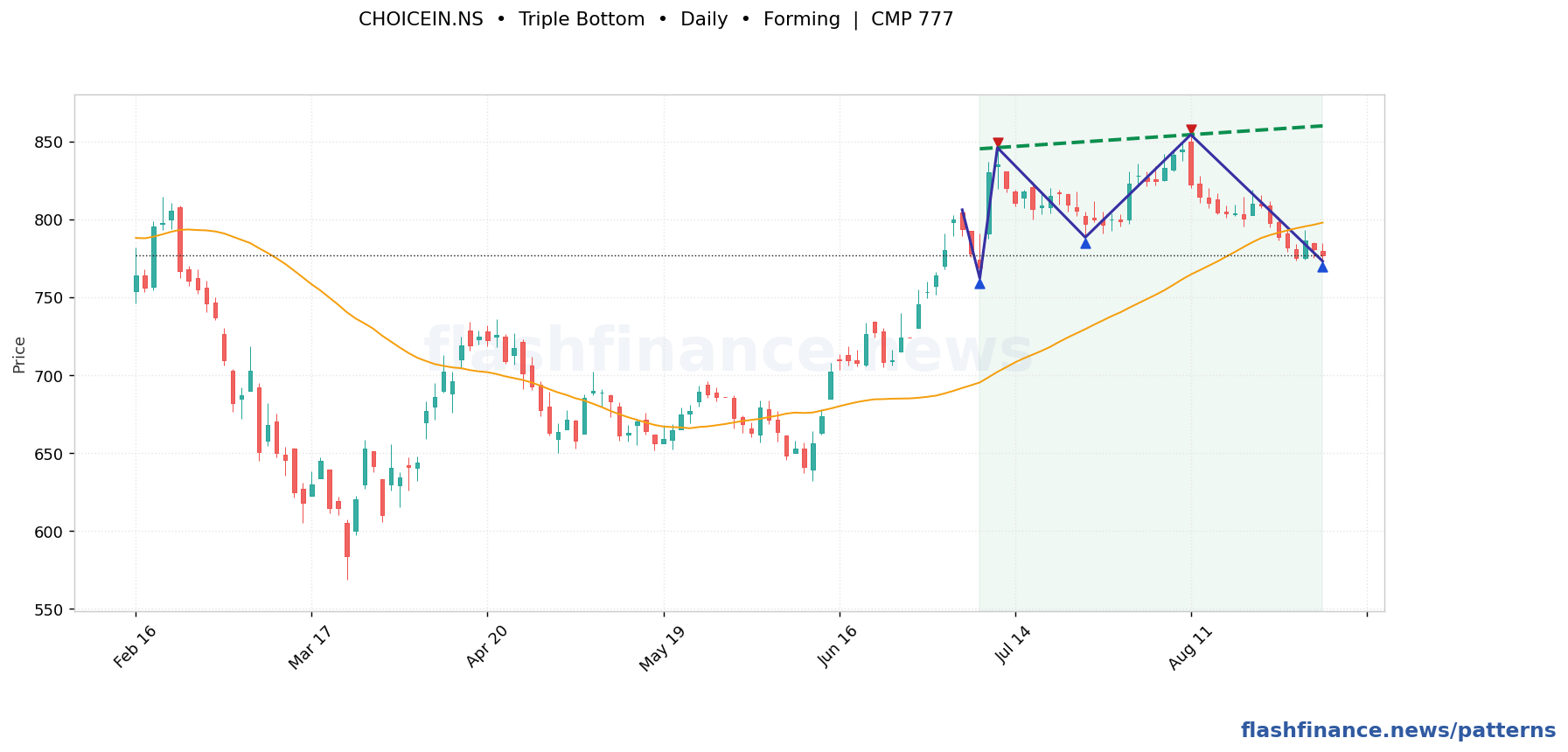This screenshot has height=752, width=1568.
Task: Click the first red peak marker near Jul 14
Action: pos(998,143)
